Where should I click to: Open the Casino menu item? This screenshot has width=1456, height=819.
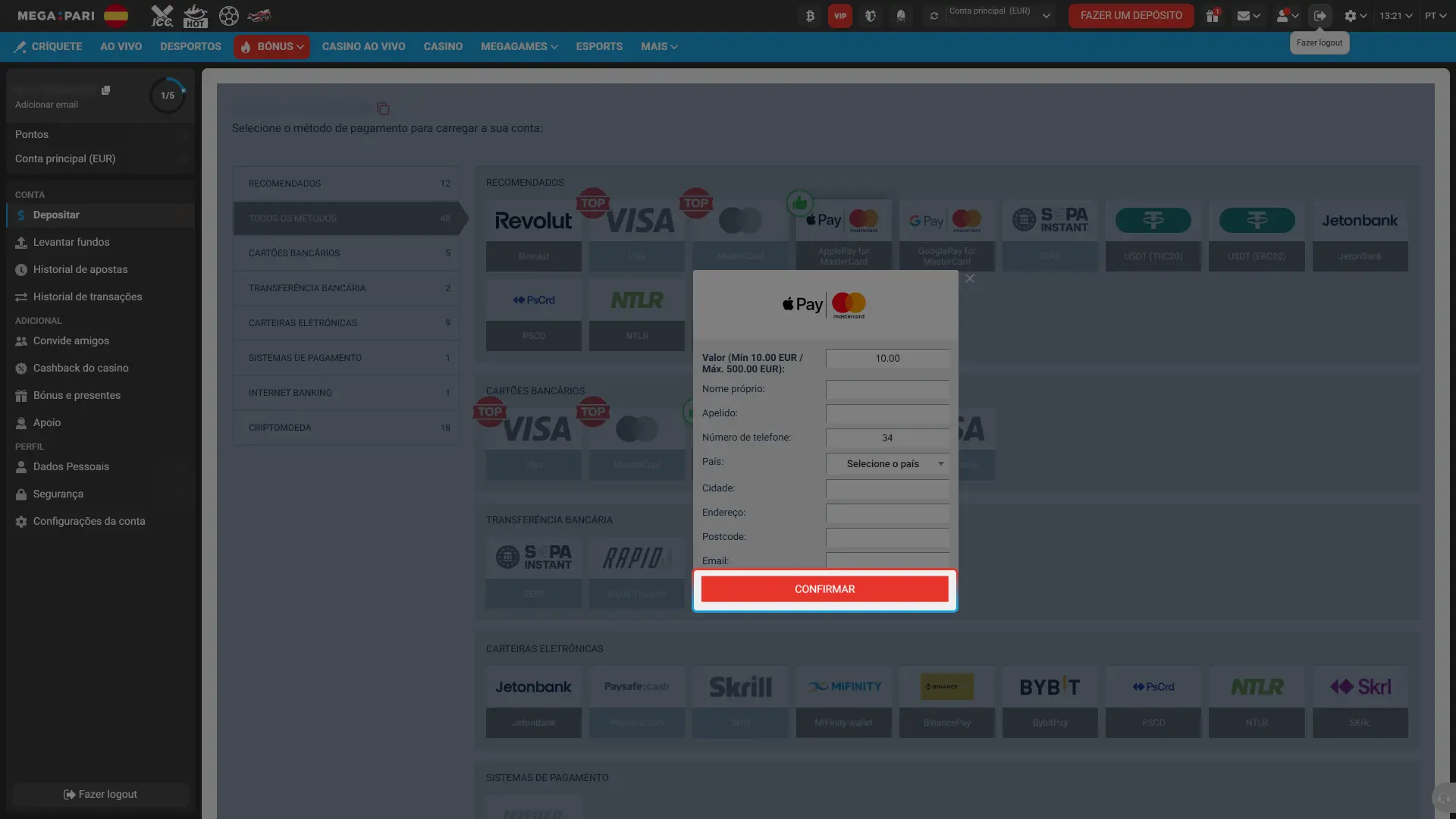[x=443, y=47]
